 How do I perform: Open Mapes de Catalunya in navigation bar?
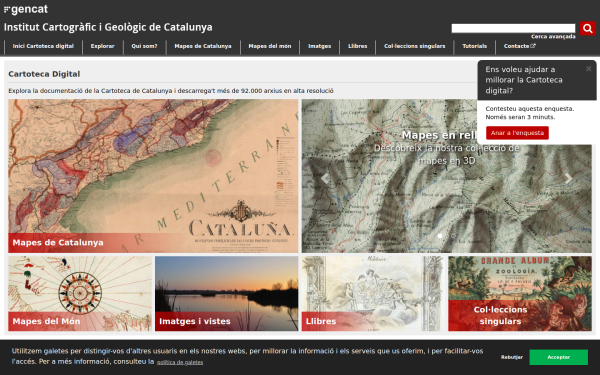(203, 46)
